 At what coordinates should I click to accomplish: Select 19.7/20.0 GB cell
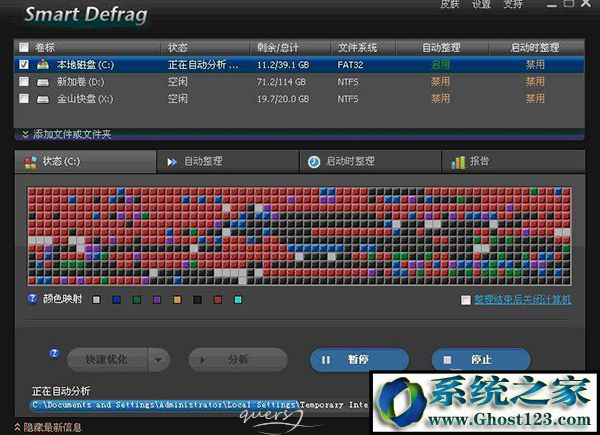[283, 99]
